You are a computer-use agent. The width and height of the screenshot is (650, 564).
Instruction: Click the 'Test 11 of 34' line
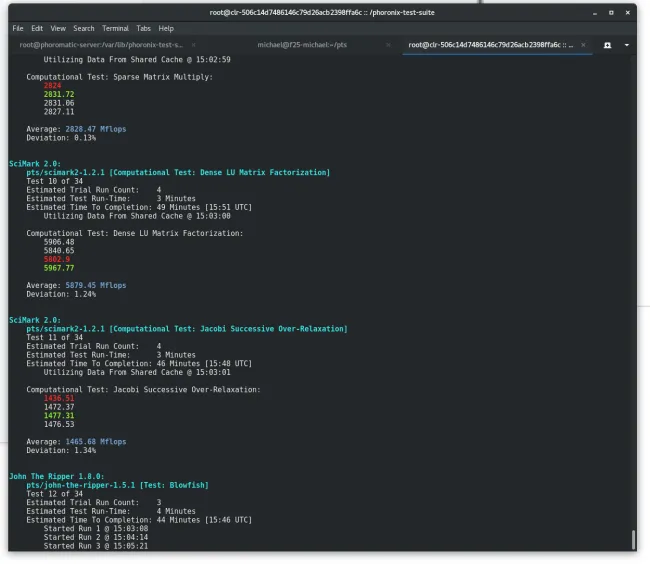(x=54, y=337)
